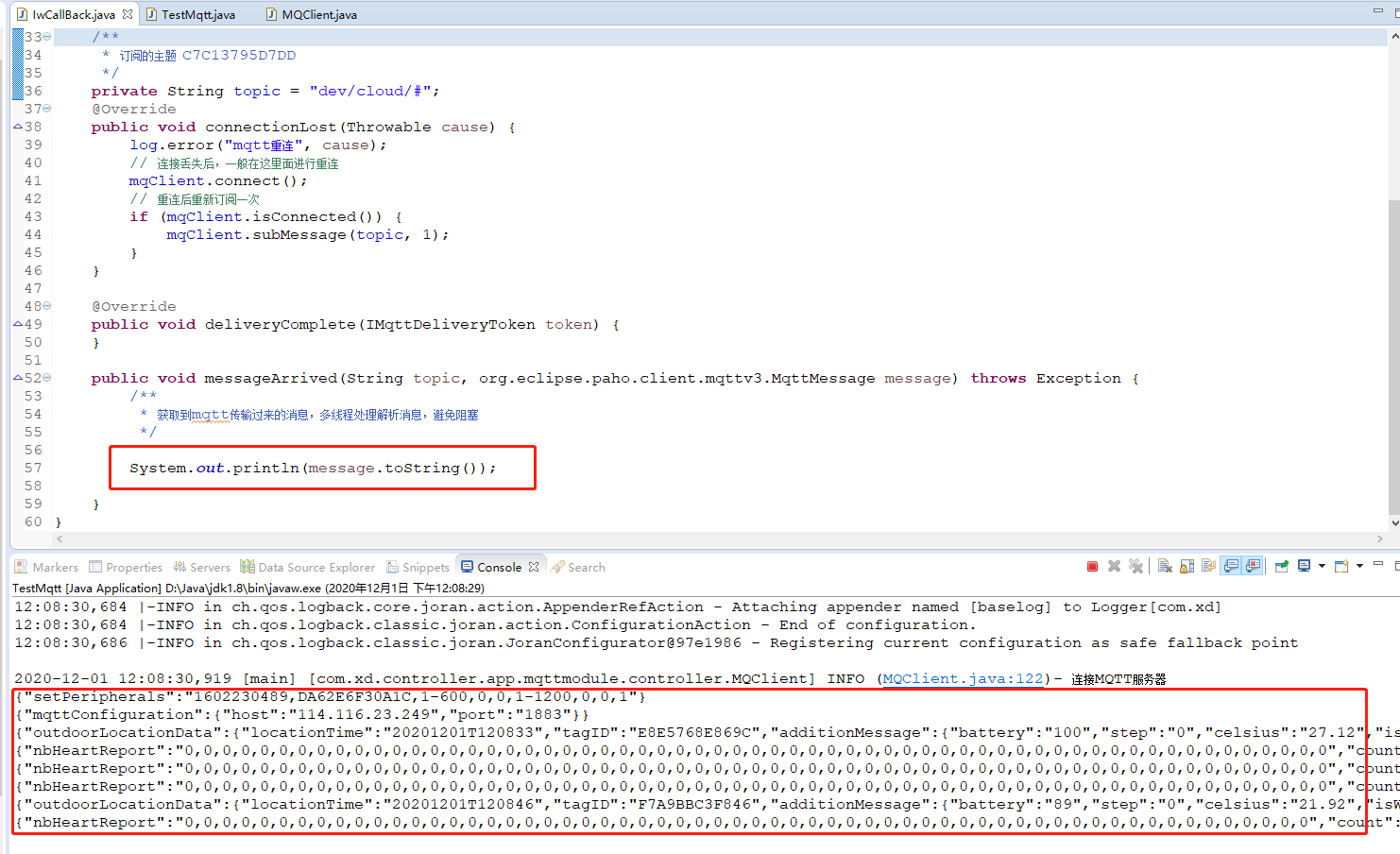Remove the current launch with the gray X
Screen dimensions: 1400x854
[x=1113, y=565]
